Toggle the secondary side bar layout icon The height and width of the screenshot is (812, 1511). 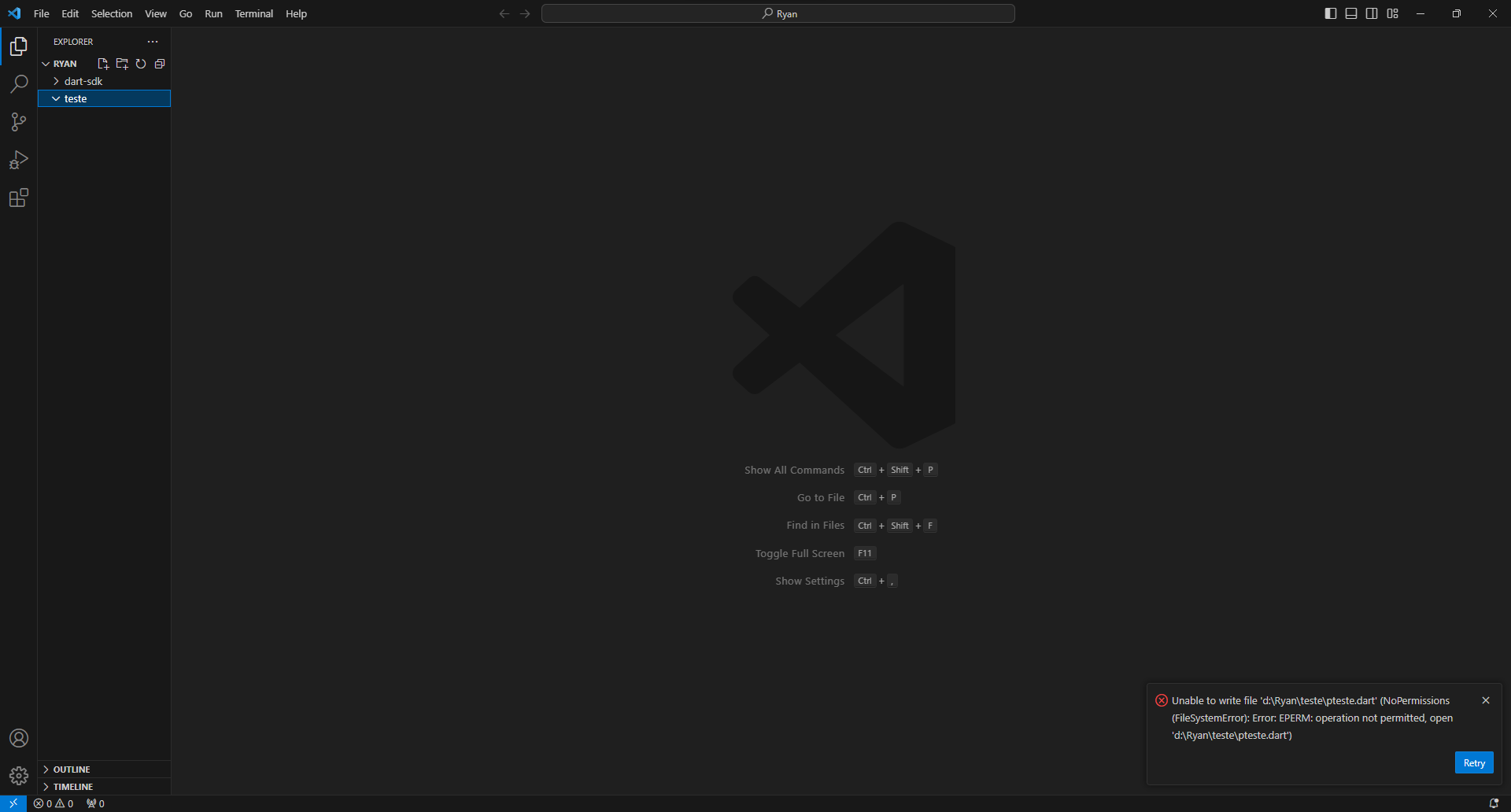pyautogui.click(x=1372, y=13)
